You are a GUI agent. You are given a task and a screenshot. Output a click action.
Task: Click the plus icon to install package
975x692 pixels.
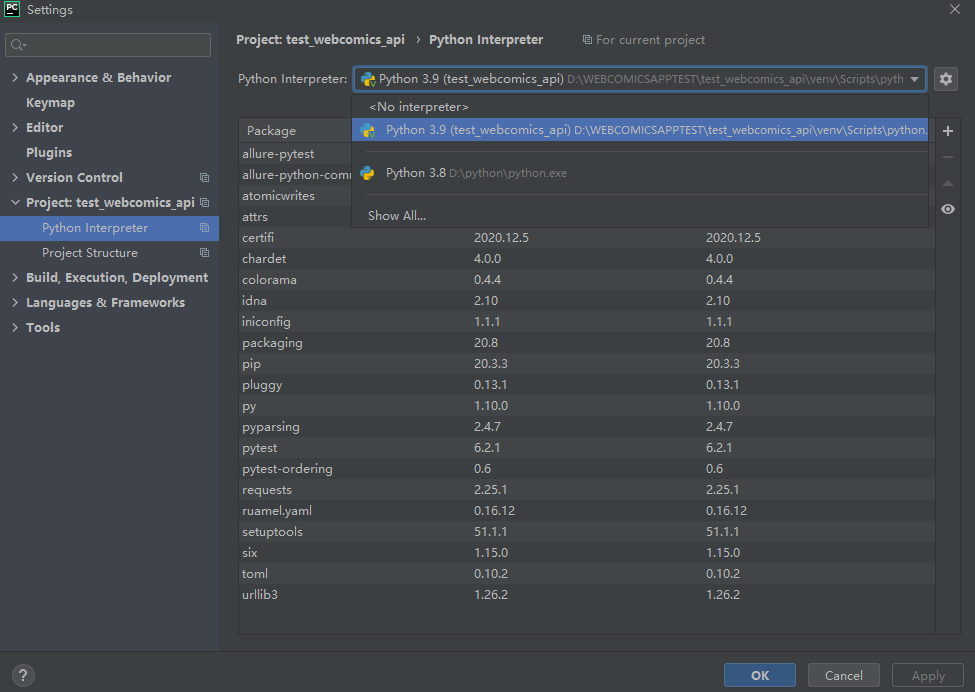pyautogui.click(x=948, y=131)
